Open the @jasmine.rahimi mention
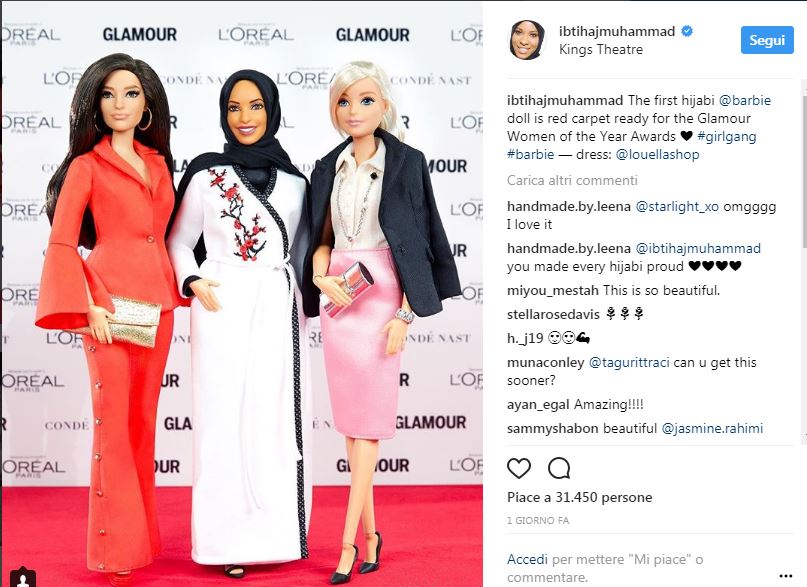This screenshot has height=587, width=807. pyautogui.click(x=712, y=428)
